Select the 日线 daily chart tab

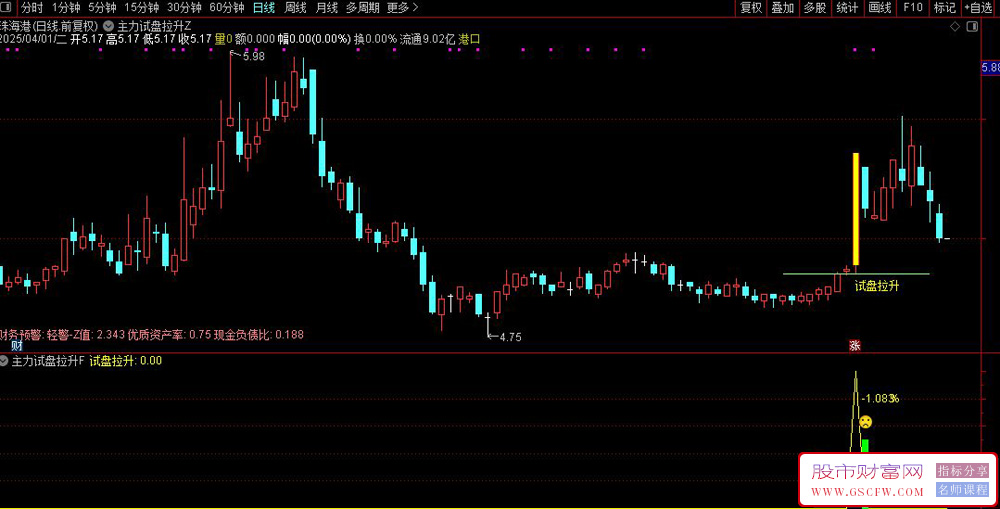264,8
